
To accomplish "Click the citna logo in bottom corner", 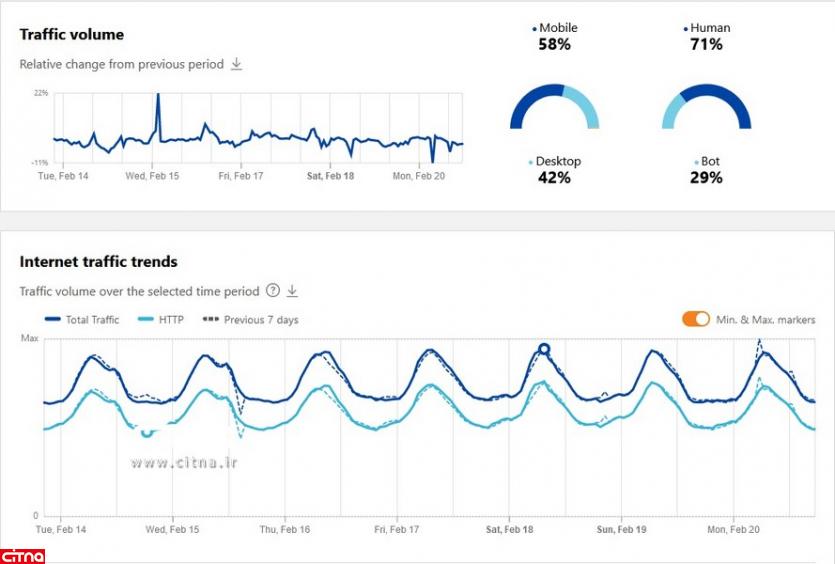I will click(x=22, y=554).
